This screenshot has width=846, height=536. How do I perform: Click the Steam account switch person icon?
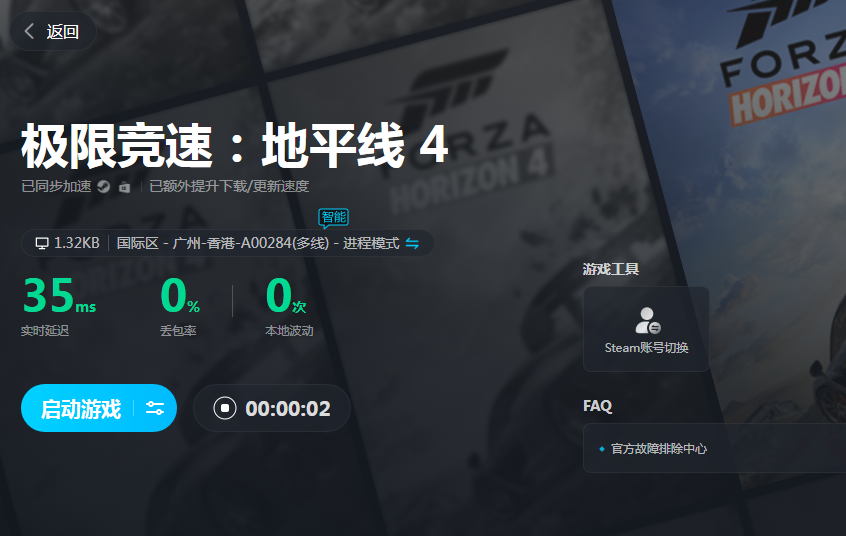coord(647,321)
